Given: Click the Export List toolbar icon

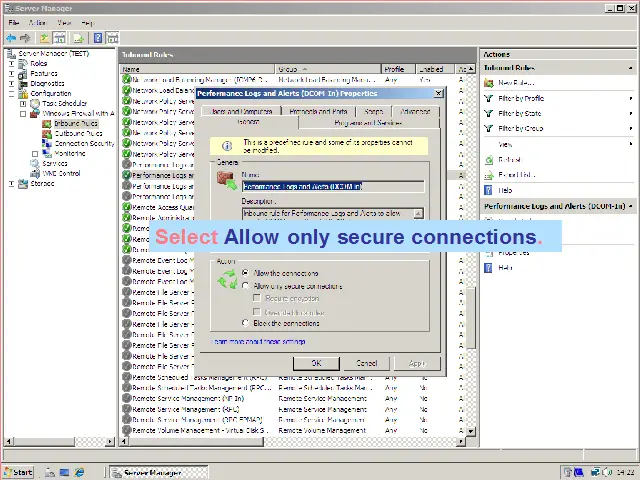Looking at the screenshot, I should (x=78, y=38).
